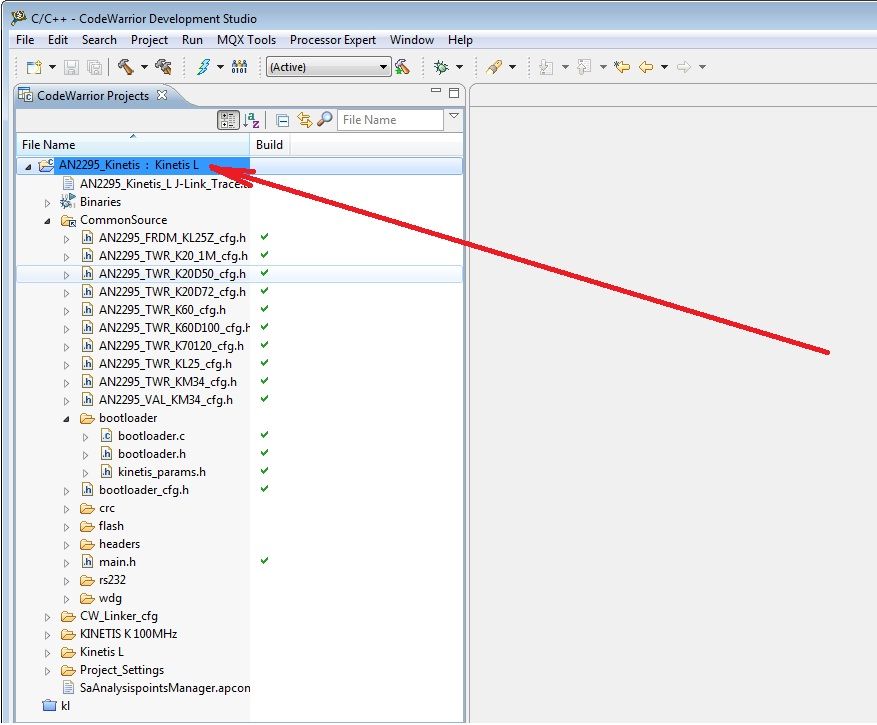Open the Edit menu
The height and width of the screenshot is (725, 877).
point(58,40)
